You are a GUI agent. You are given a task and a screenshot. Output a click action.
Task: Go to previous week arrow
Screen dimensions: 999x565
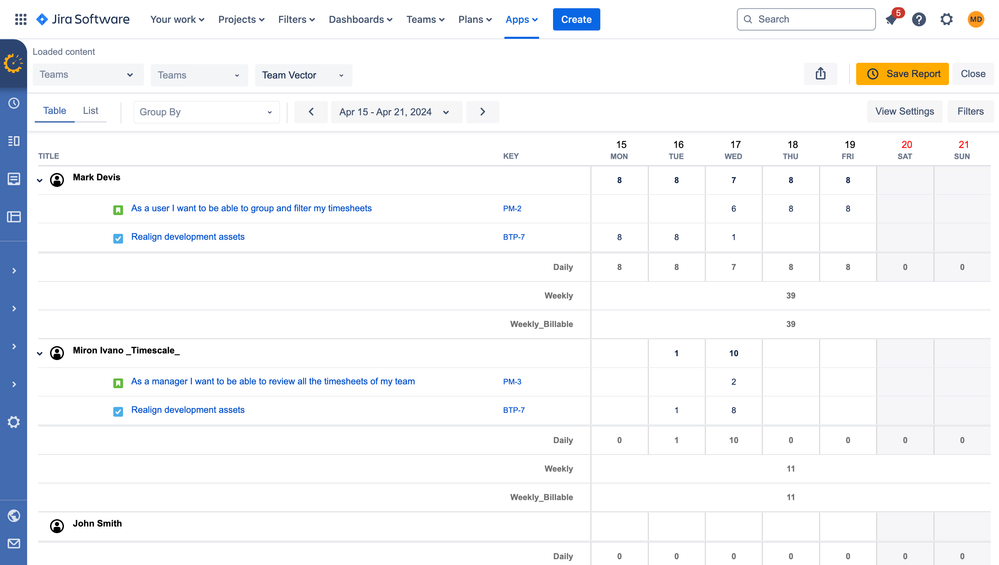(311, 111)
